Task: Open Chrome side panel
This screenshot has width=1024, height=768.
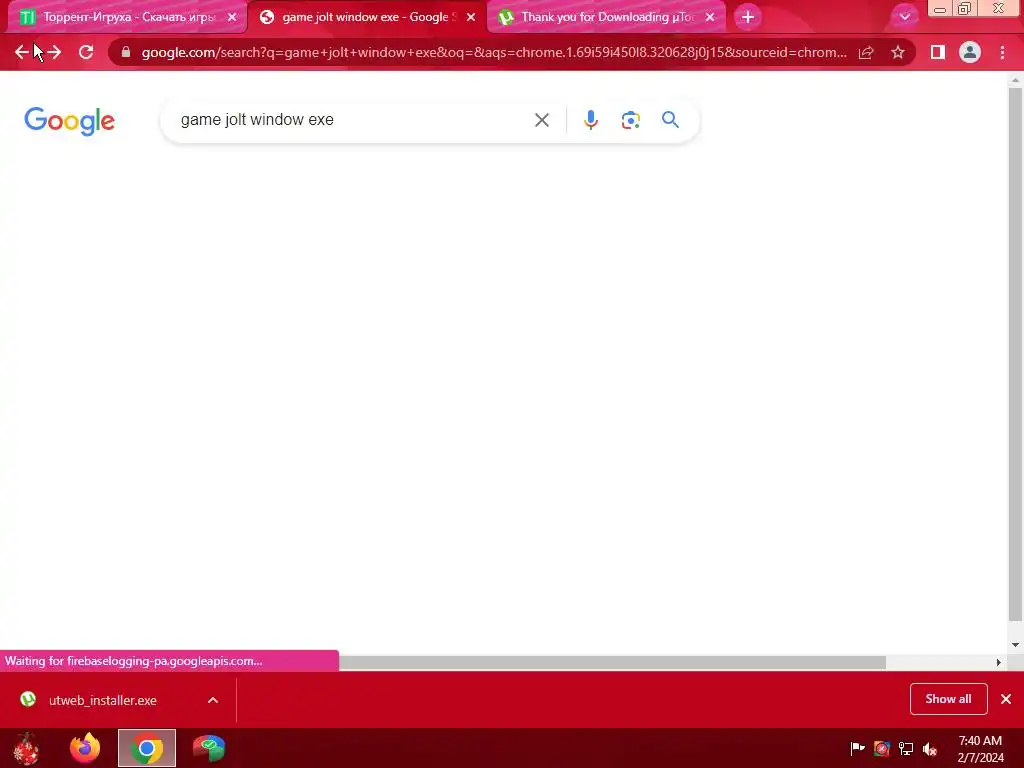Action: coord(938,52)
